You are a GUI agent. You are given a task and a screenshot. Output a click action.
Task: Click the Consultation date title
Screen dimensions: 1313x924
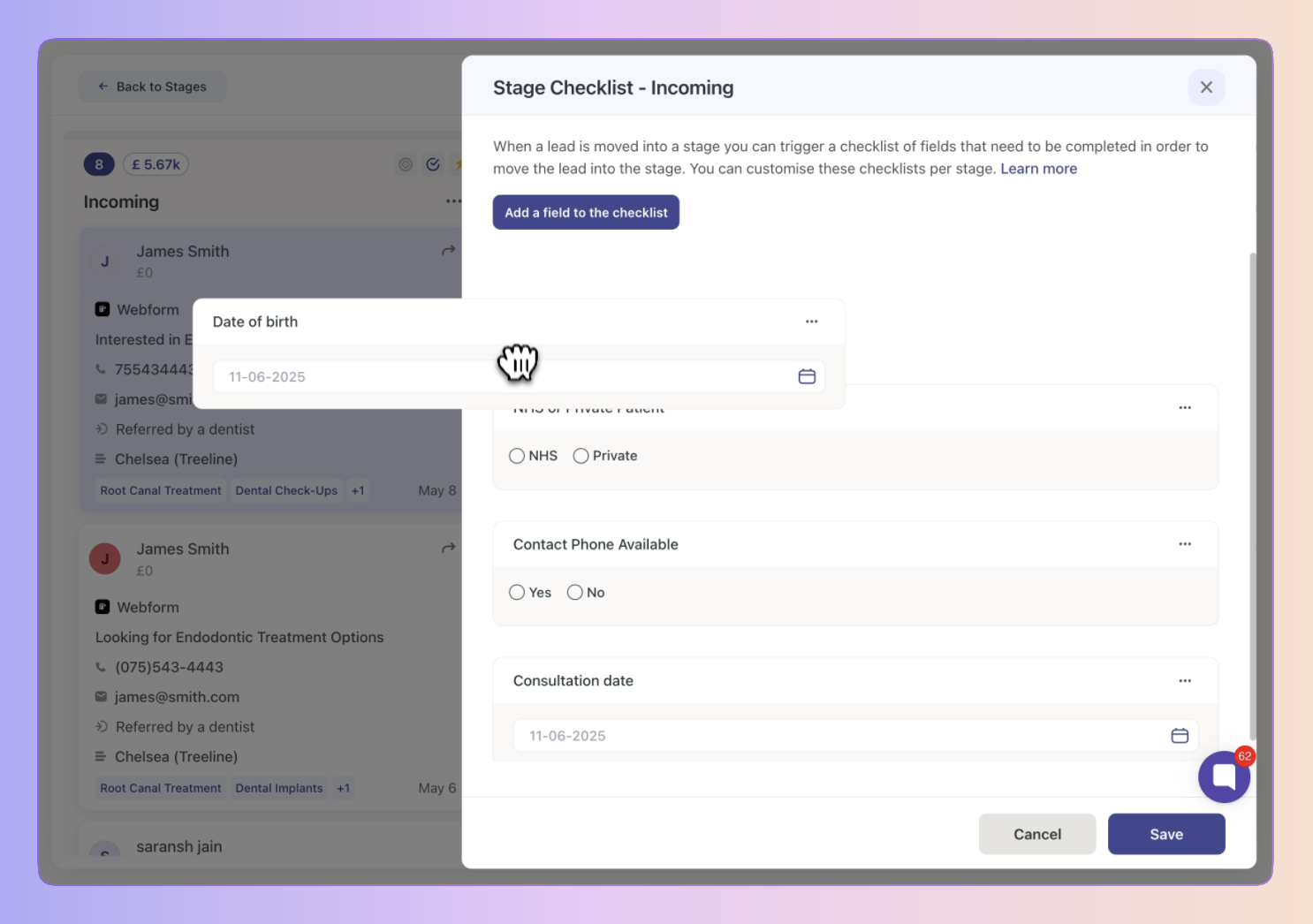[573, 680]
